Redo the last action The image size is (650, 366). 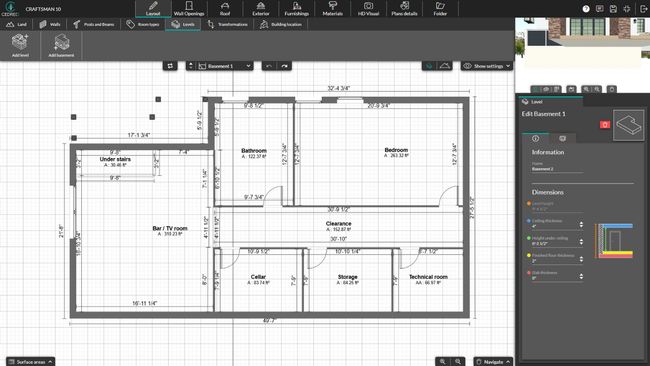[x=284, y=66]
